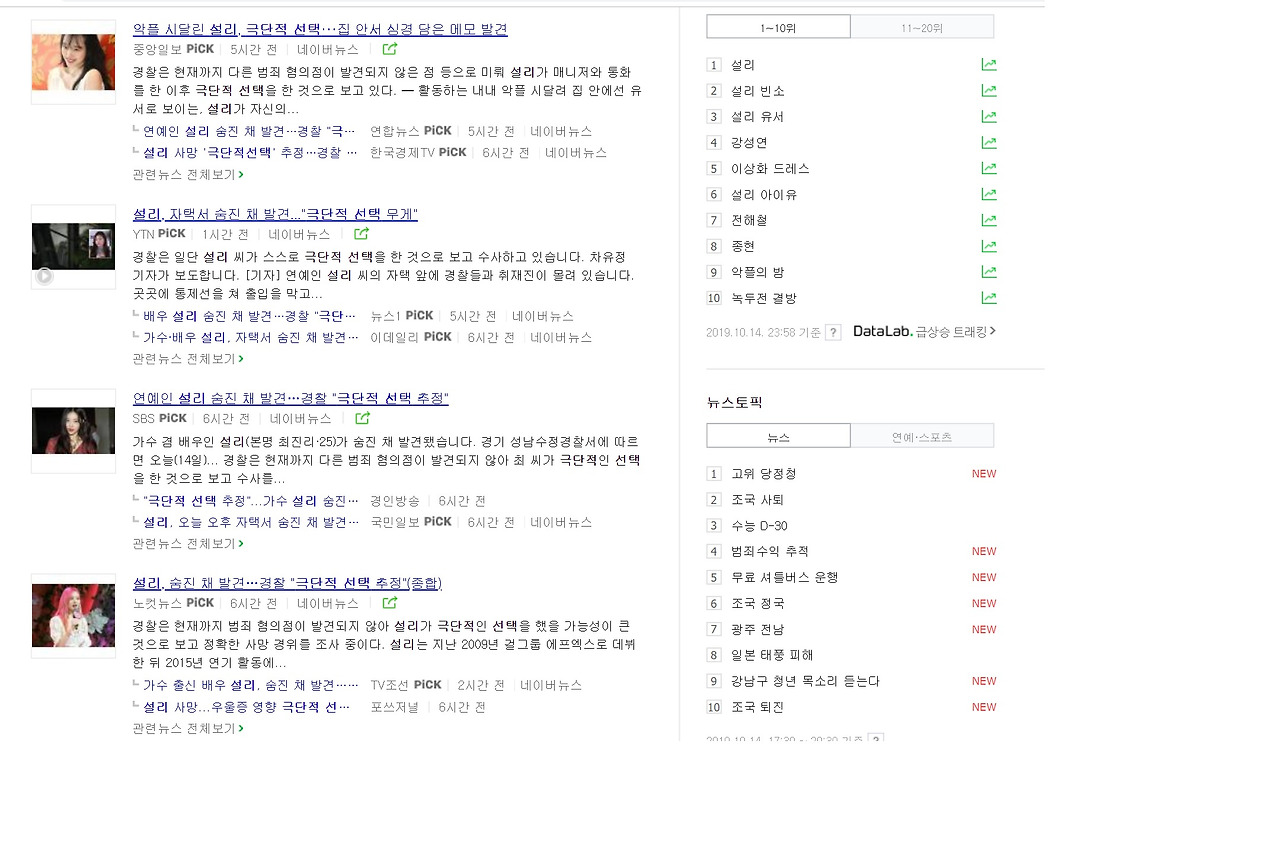Image resolution: width=1280 pixels, height=853 pixels.
Task: Open the 무료 셔틀버스 운행 news topic
Action: pyautogui.click(x=785, y=577)
